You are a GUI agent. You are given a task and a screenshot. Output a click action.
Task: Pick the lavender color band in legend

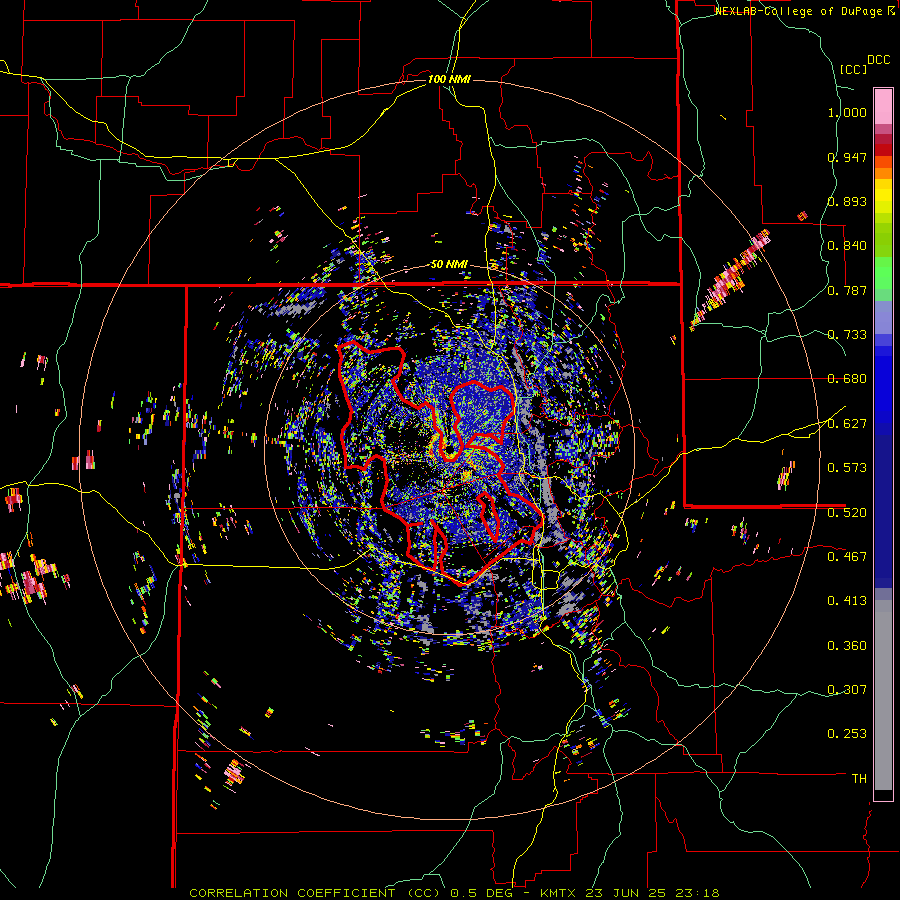pyautogui.click(x=883, y=317)
